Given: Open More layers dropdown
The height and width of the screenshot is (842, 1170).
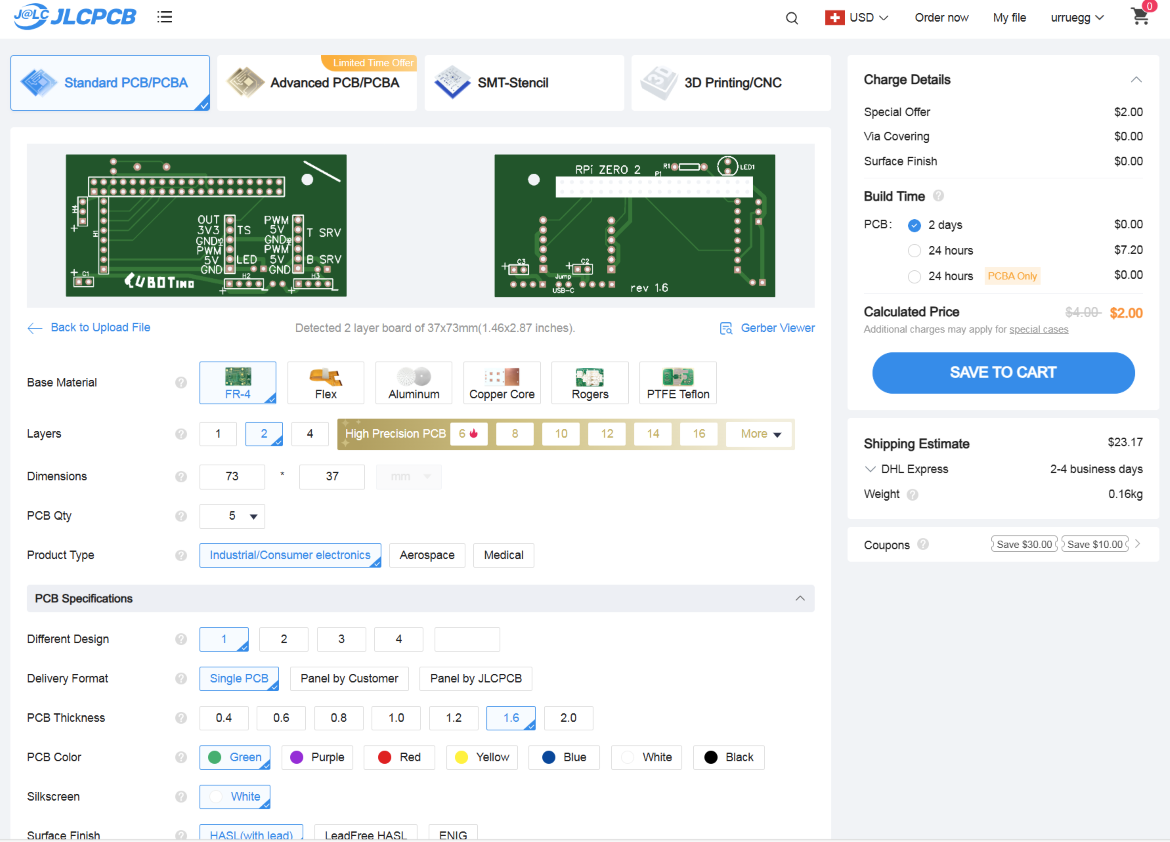Looking at the screenshot, I should click(x=760, y=434).
